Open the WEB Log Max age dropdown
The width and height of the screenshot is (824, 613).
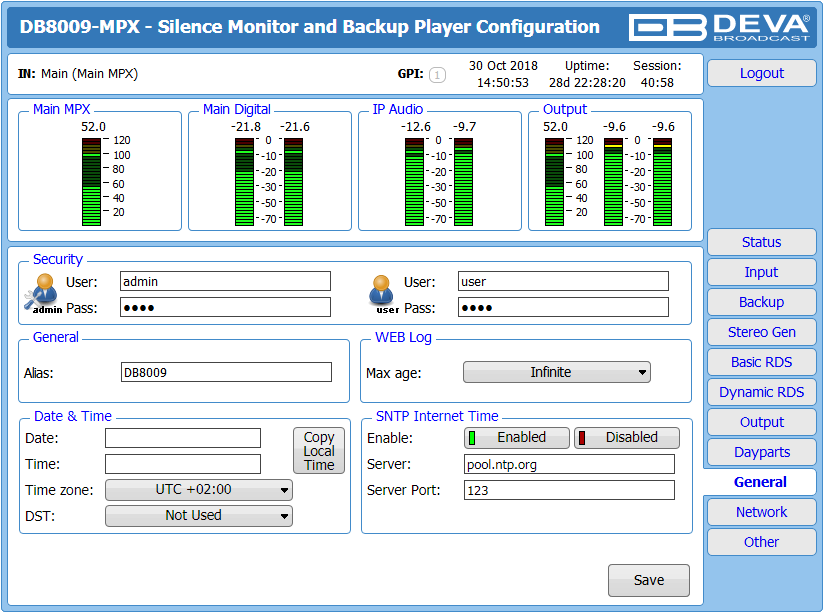[x=557, y=372]
